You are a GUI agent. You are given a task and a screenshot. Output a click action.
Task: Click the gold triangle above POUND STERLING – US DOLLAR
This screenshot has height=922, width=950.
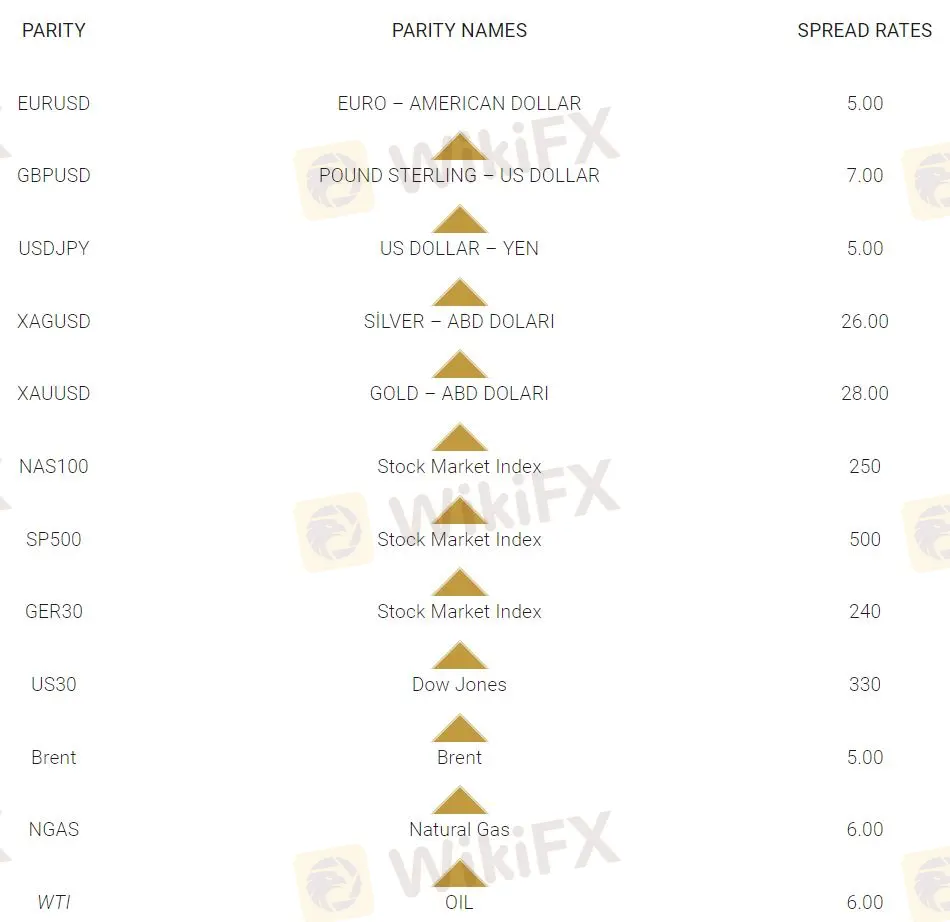459,147
